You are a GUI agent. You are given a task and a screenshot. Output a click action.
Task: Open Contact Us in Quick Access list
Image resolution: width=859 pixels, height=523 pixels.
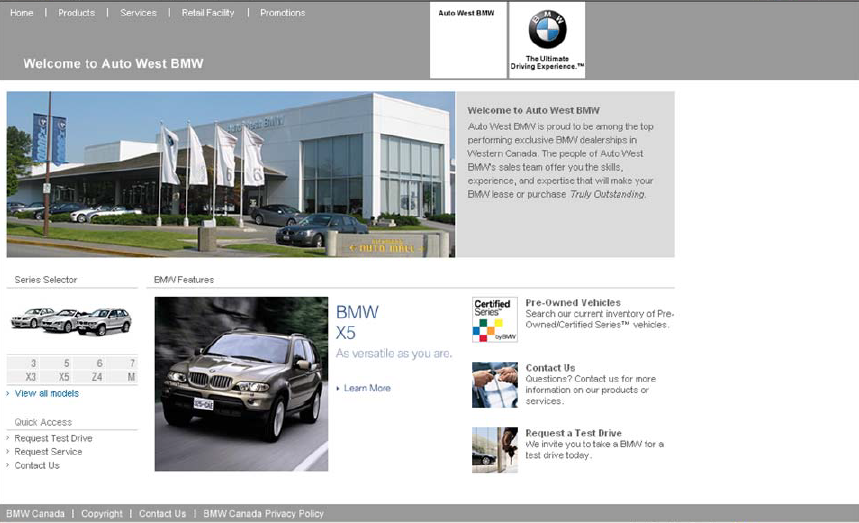37,465
